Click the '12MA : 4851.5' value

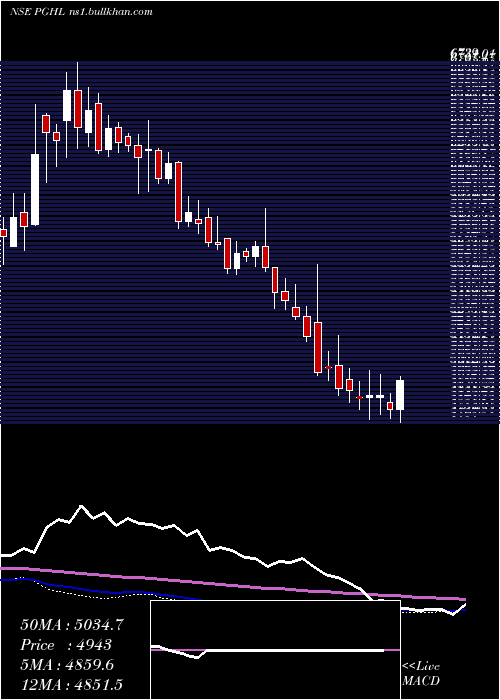click(71, 684)
